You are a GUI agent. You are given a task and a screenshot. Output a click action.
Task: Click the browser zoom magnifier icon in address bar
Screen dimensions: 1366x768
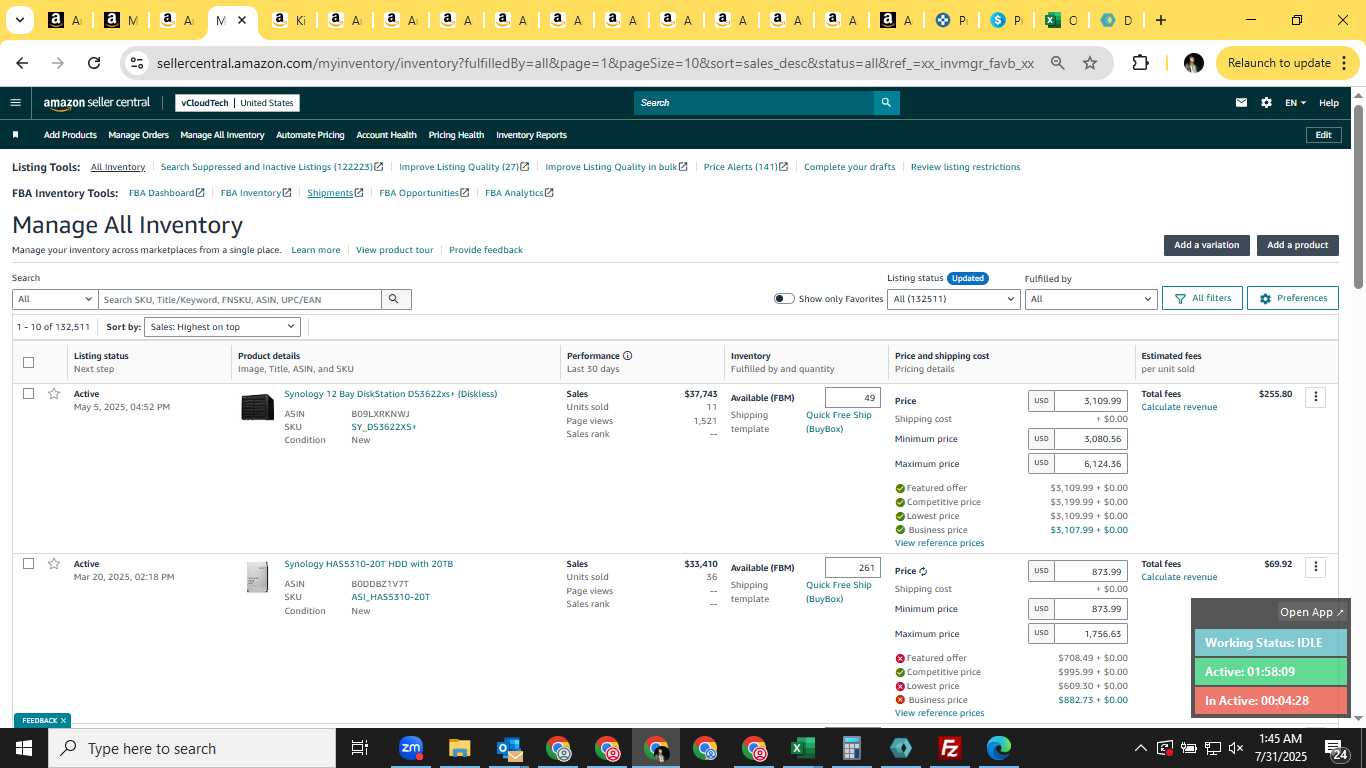pos(1057,63)
